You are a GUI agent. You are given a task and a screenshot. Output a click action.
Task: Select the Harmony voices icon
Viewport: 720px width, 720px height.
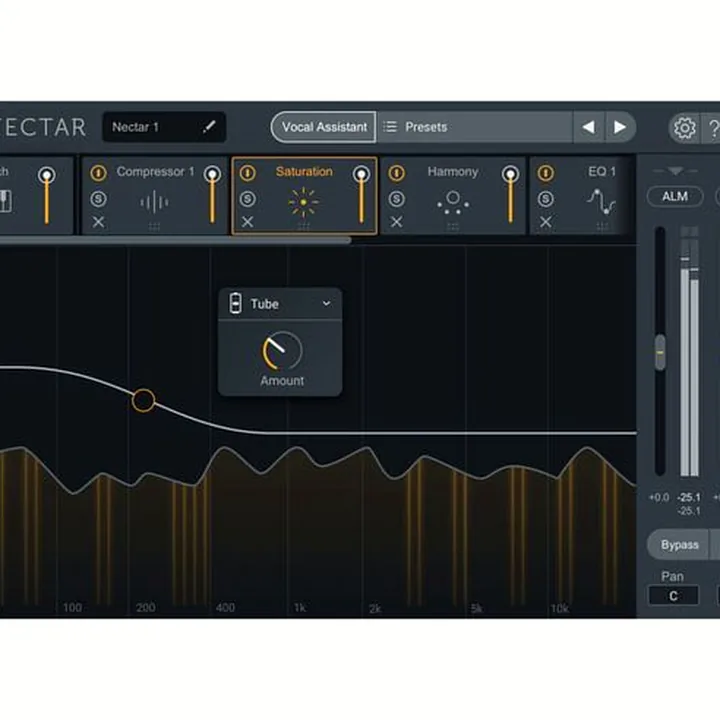tap(453, 202)
